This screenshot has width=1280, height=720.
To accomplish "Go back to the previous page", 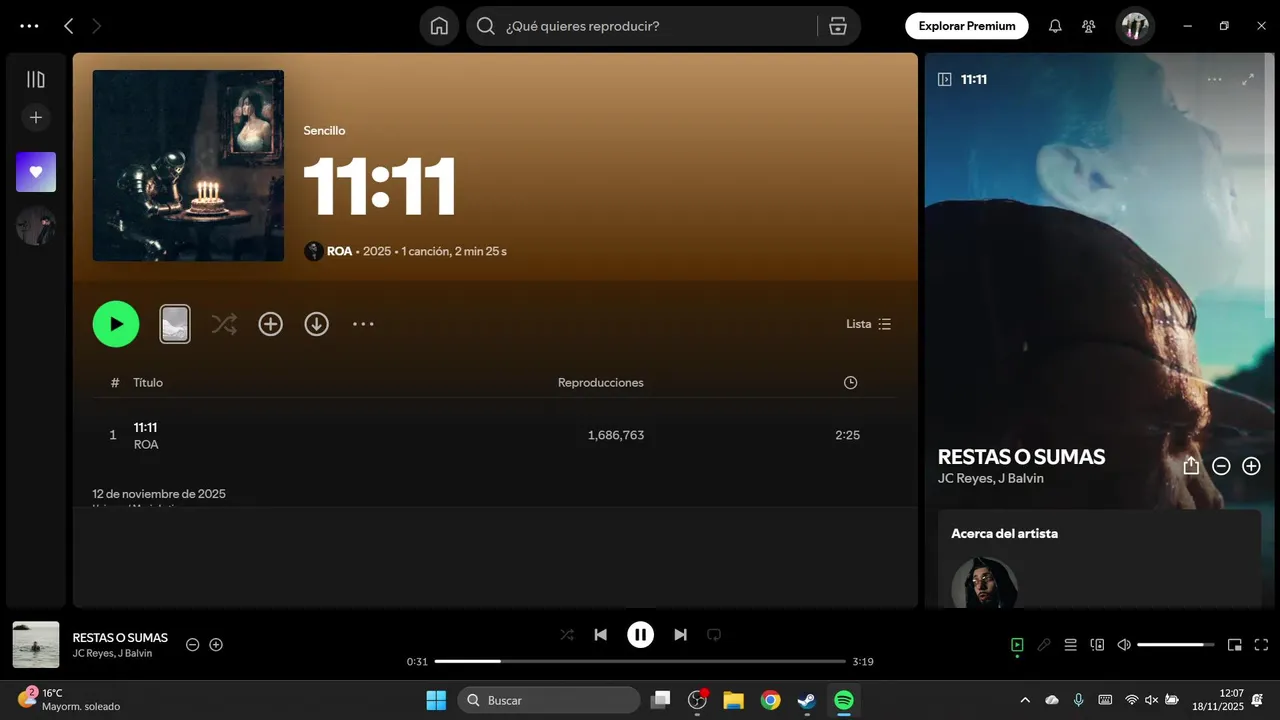I will pyautogui.click(x=68, y=26).
